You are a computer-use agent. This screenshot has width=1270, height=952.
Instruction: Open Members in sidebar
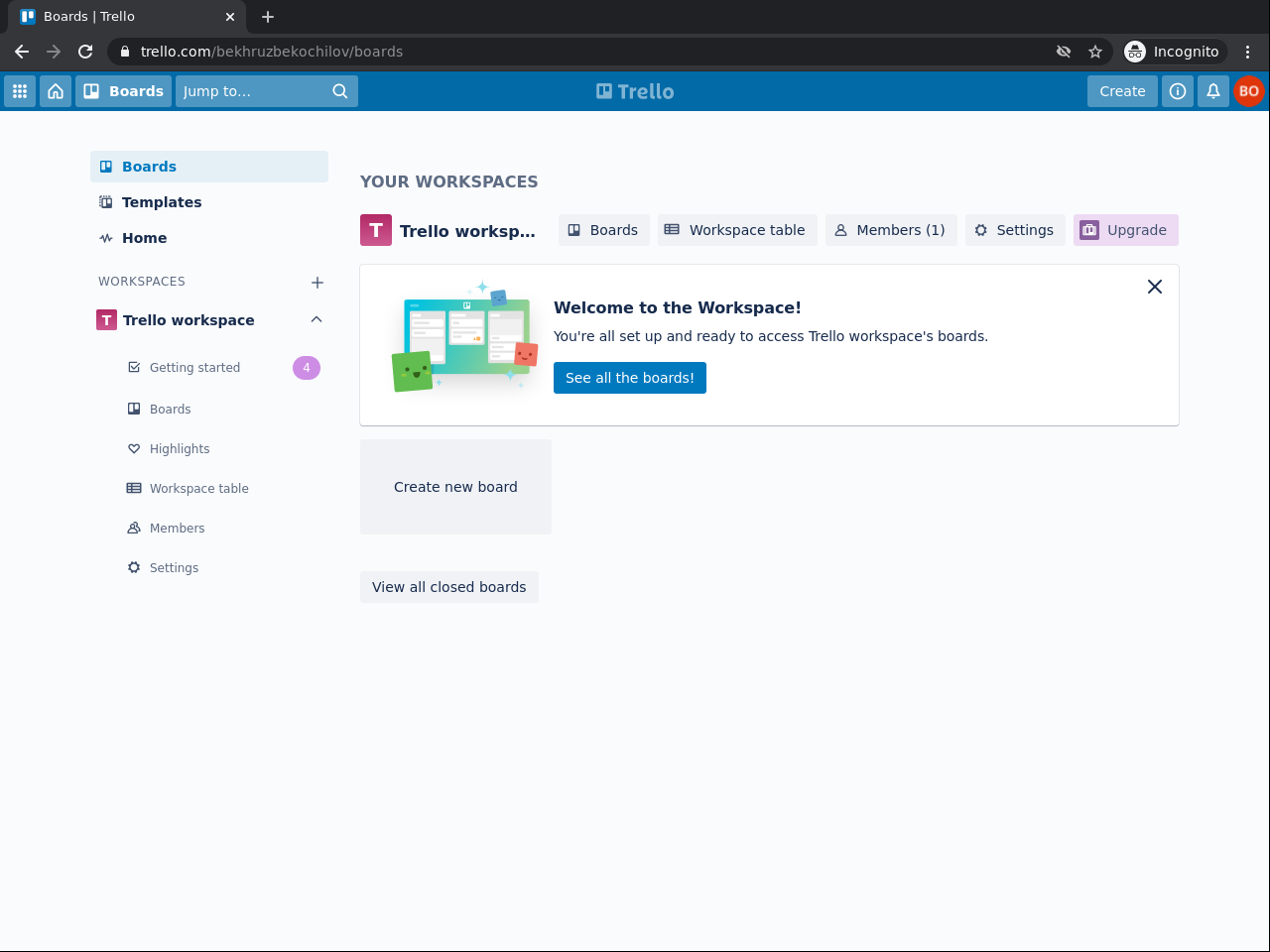(177, 528)
